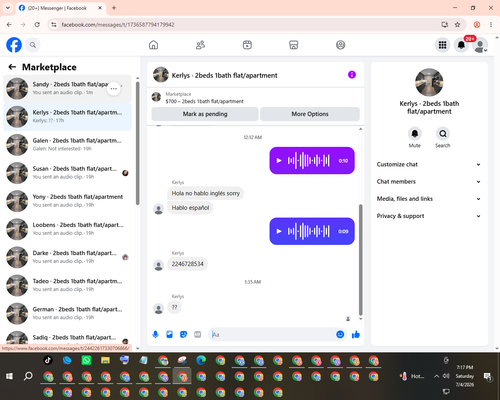The height and width of the screenshot is (400, 500).
Task: Choose a GIF icon in composer
Action: tap(197, 334)
